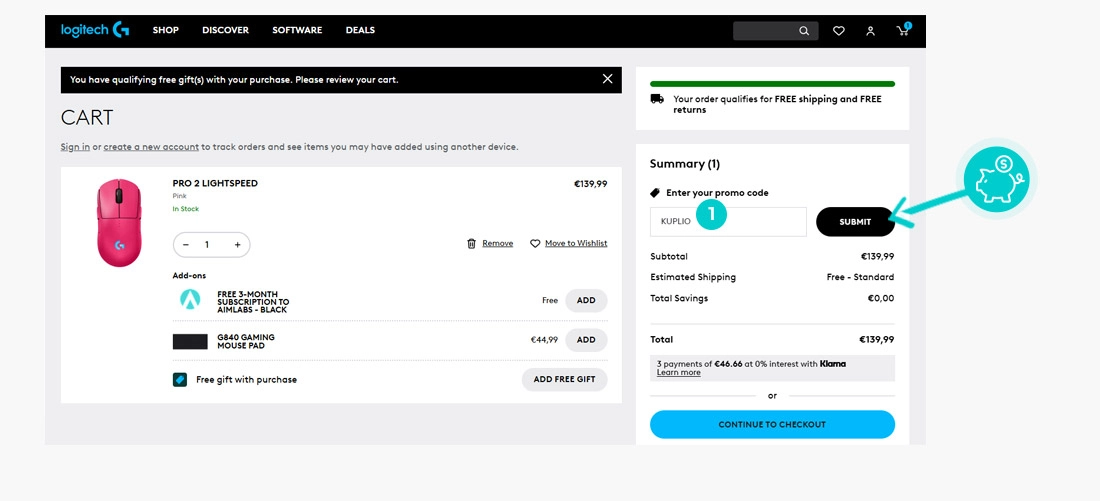Click the green free shipping progress bar
Viewport: 1100px width, 501px height.
772,84
